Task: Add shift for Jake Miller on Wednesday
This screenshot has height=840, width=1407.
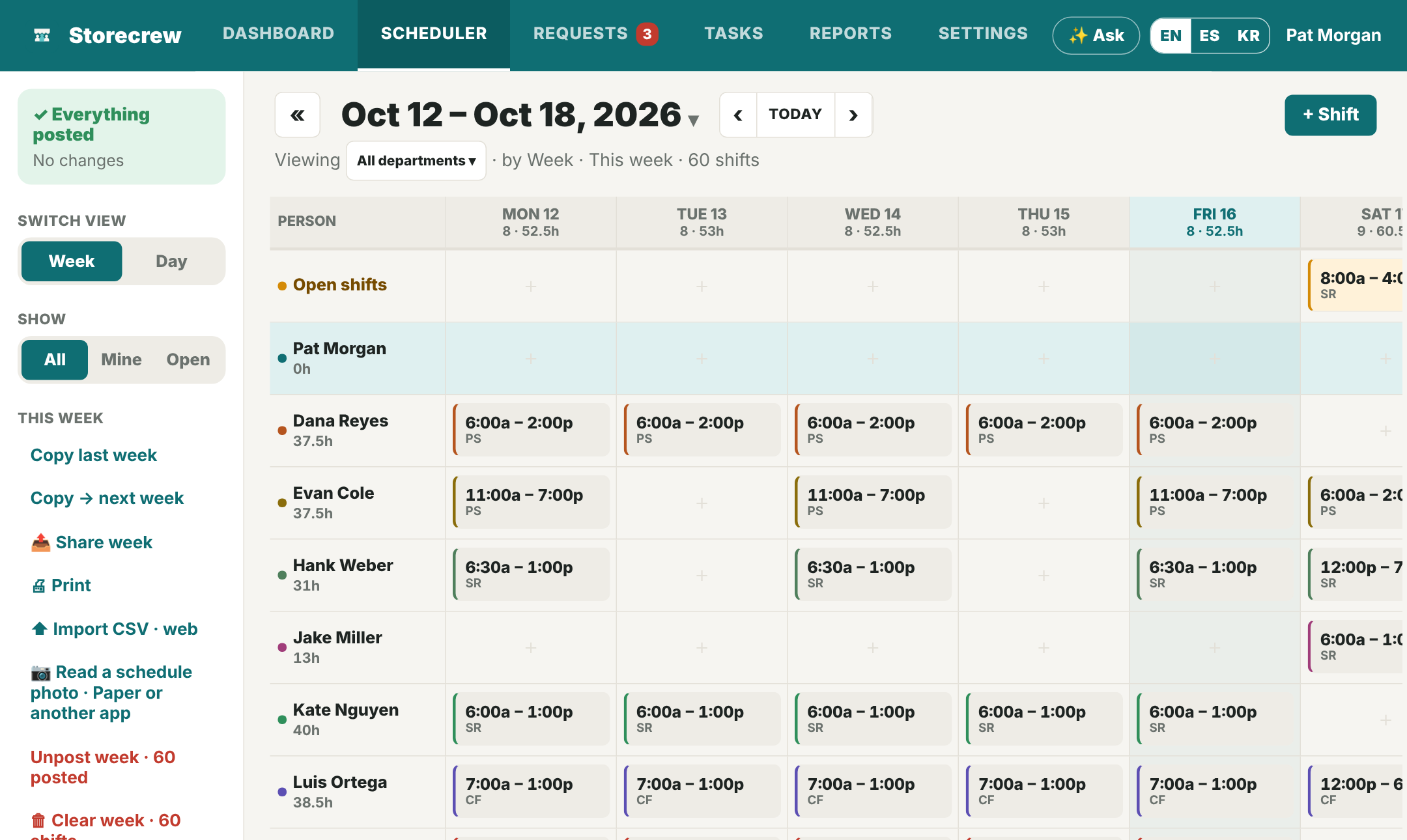Action: click(873, 648)
